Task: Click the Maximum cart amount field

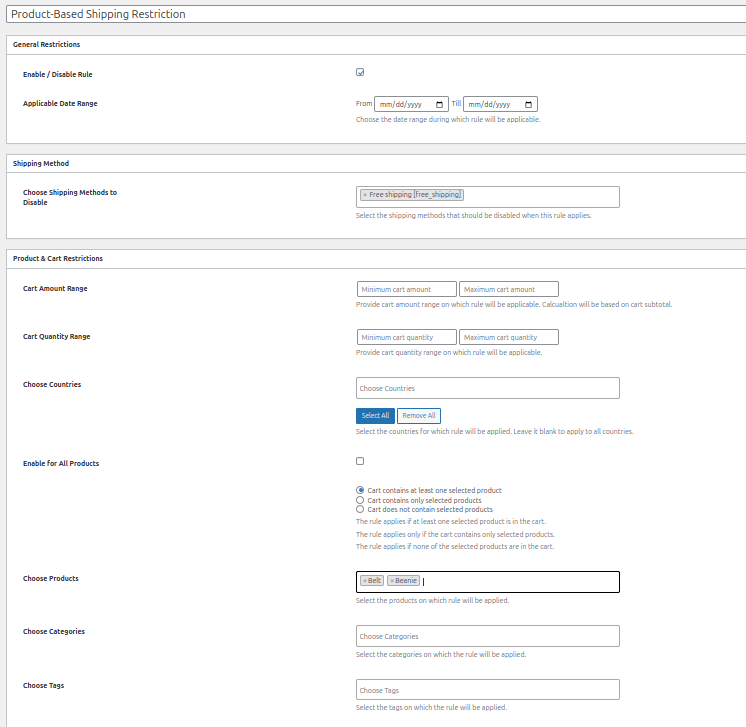Action: 509,289
